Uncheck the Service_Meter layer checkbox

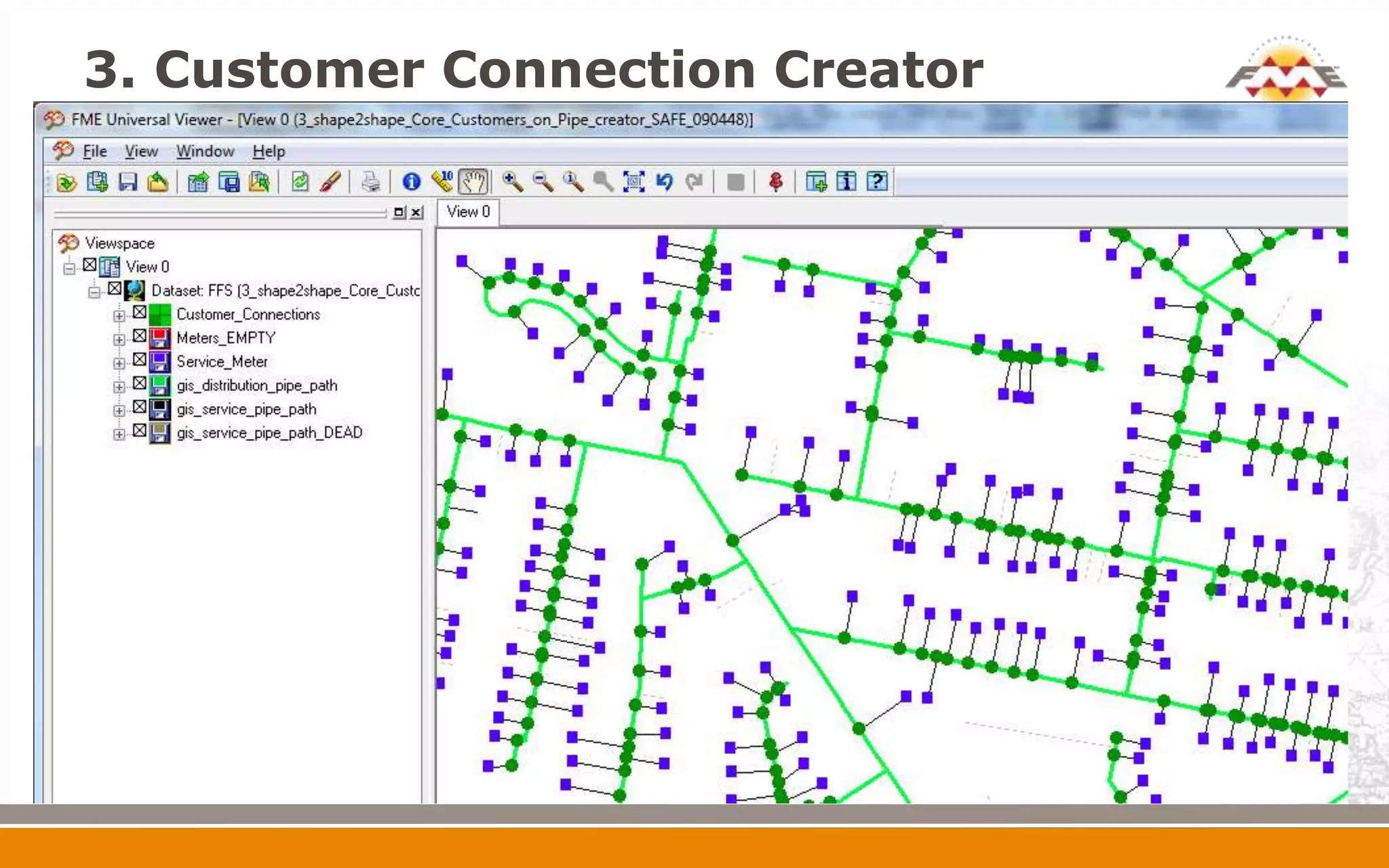(x=140, y=360)
